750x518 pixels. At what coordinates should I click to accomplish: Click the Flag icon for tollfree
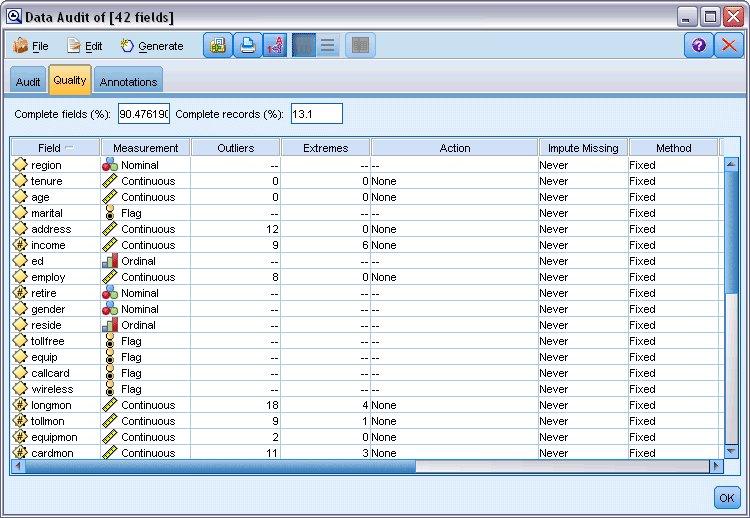[x=110, y=341]
